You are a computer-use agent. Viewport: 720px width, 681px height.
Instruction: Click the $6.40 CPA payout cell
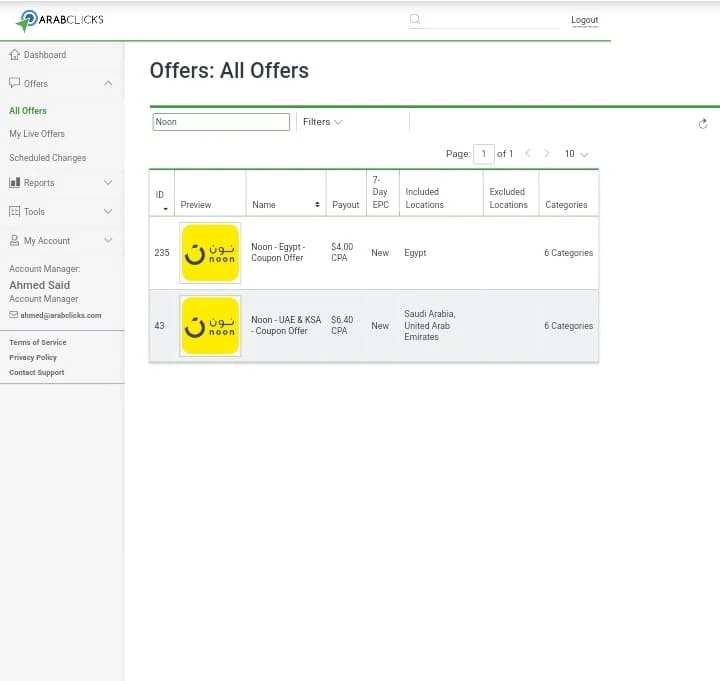[342, 325]
